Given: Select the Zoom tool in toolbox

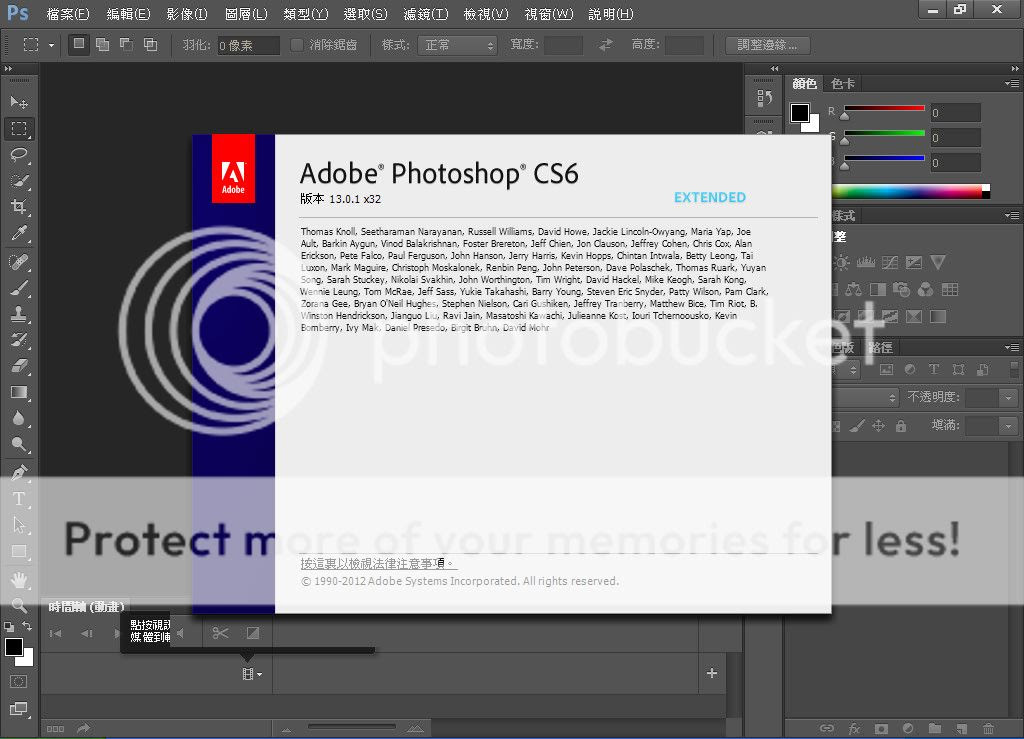Looking at the screenshot, I should pyautogui.click(x=19, y=605).
